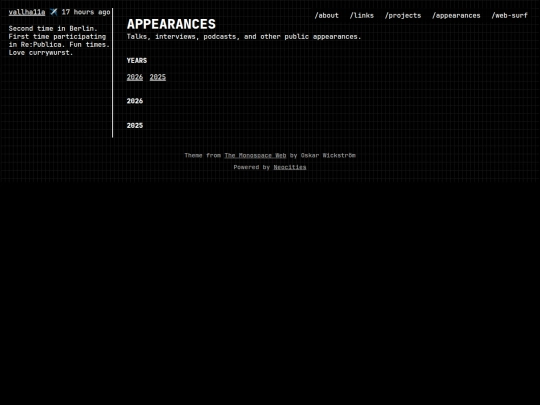Click the '17 hours ago' timestamp
The image size is (540, 405).
pyautogui.click(x=86, y=12)
